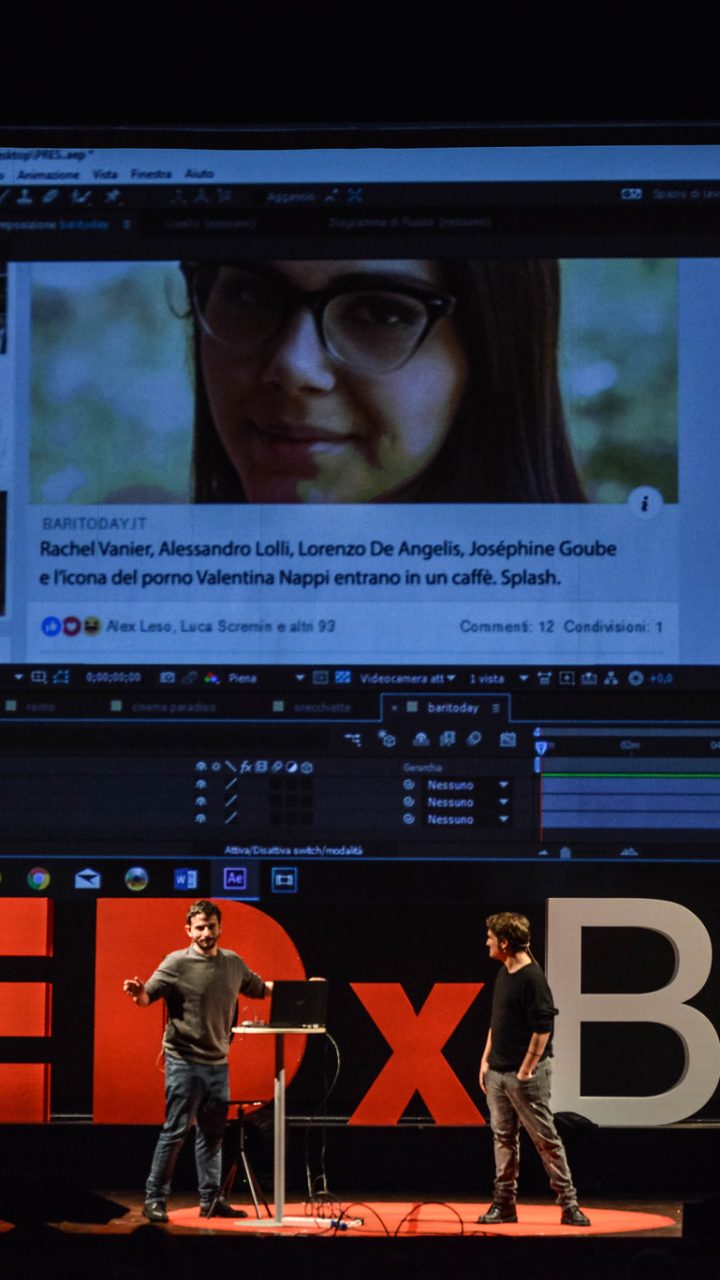Screen dimensions: 720x1280
Task: Launch Google Chrome from the taskbar
Action: 38,878
